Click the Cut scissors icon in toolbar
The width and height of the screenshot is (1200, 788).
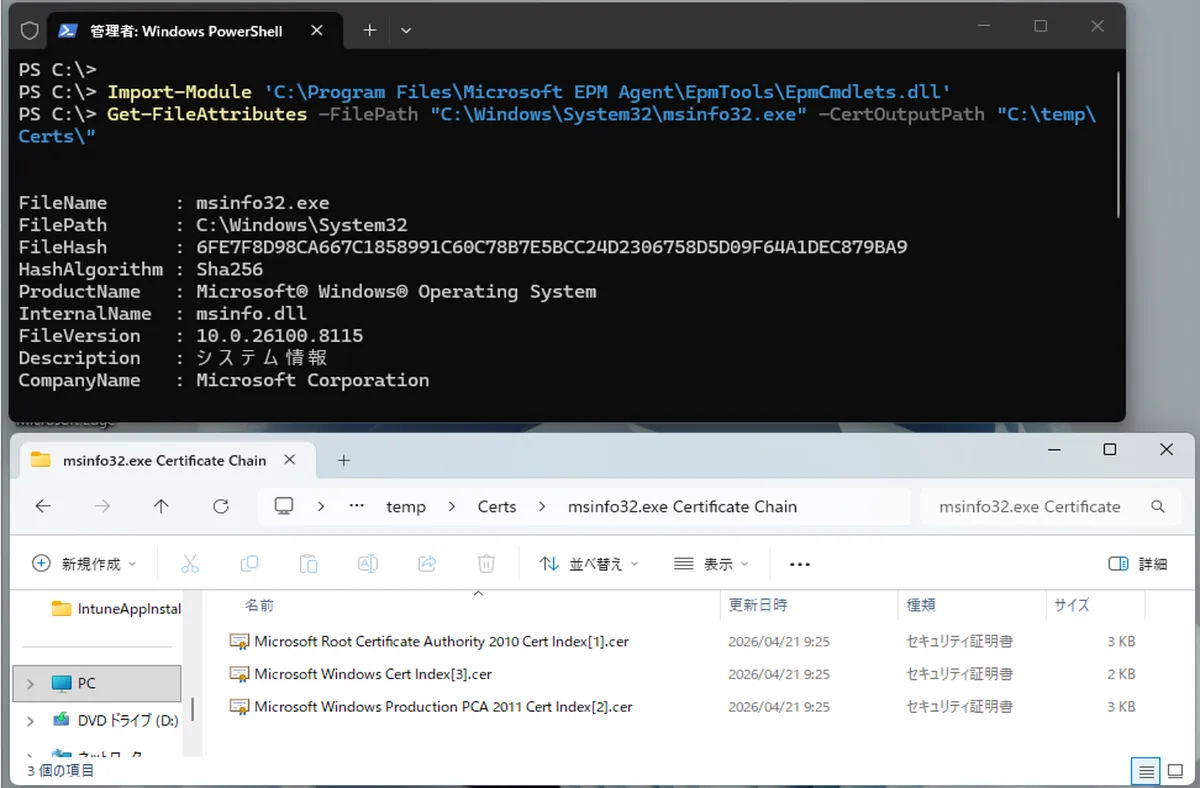[x=190, y=564]
